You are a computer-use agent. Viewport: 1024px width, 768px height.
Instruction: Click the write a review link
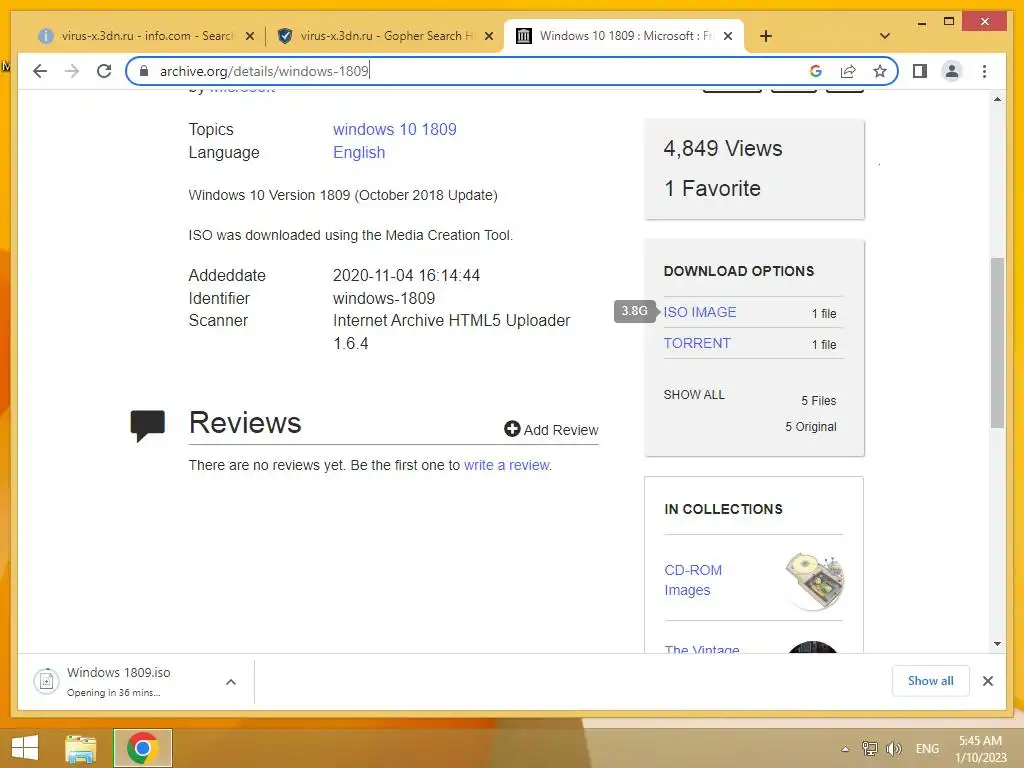507,465
